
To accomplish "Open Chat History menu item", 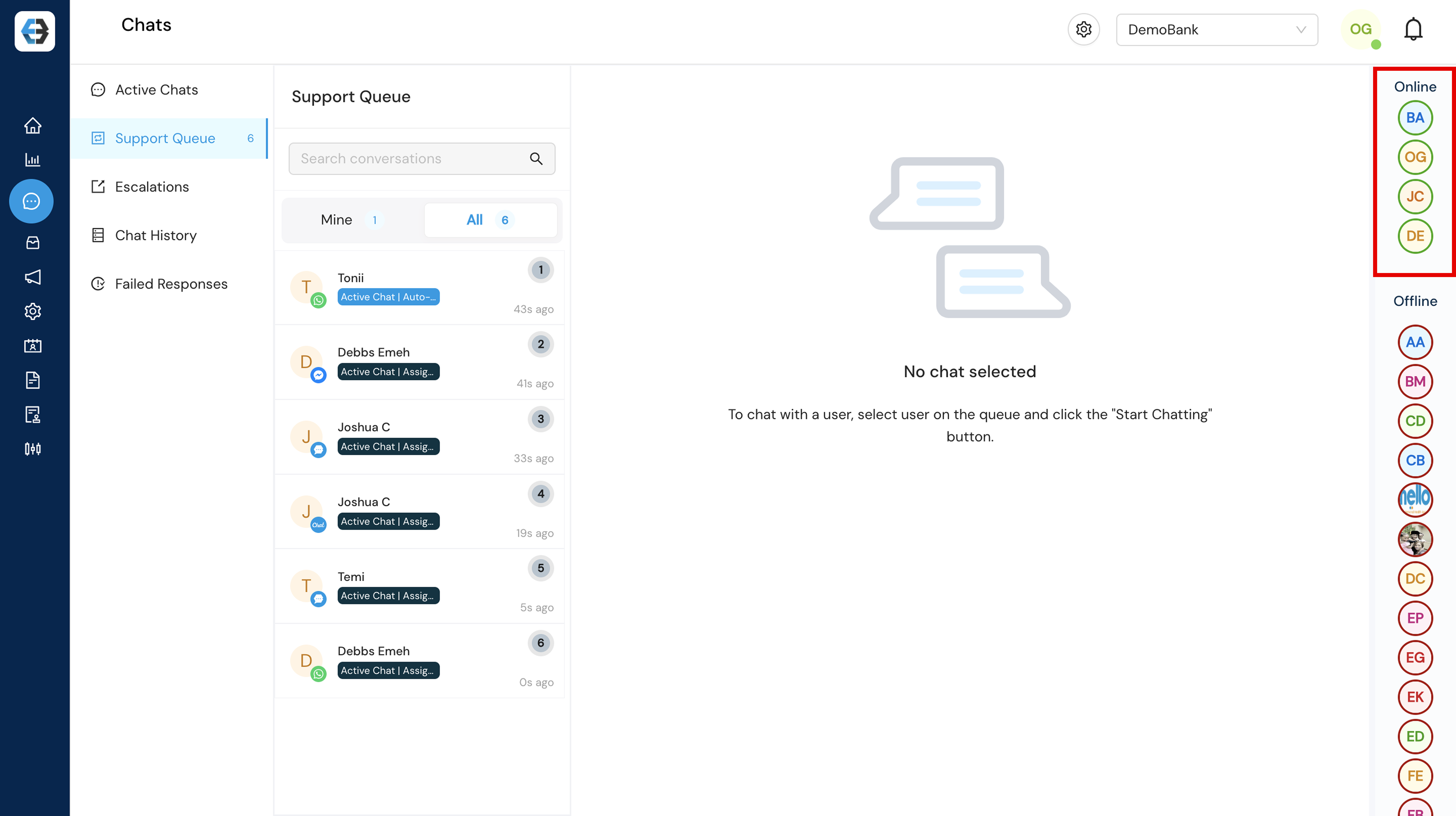I will 170,236.
